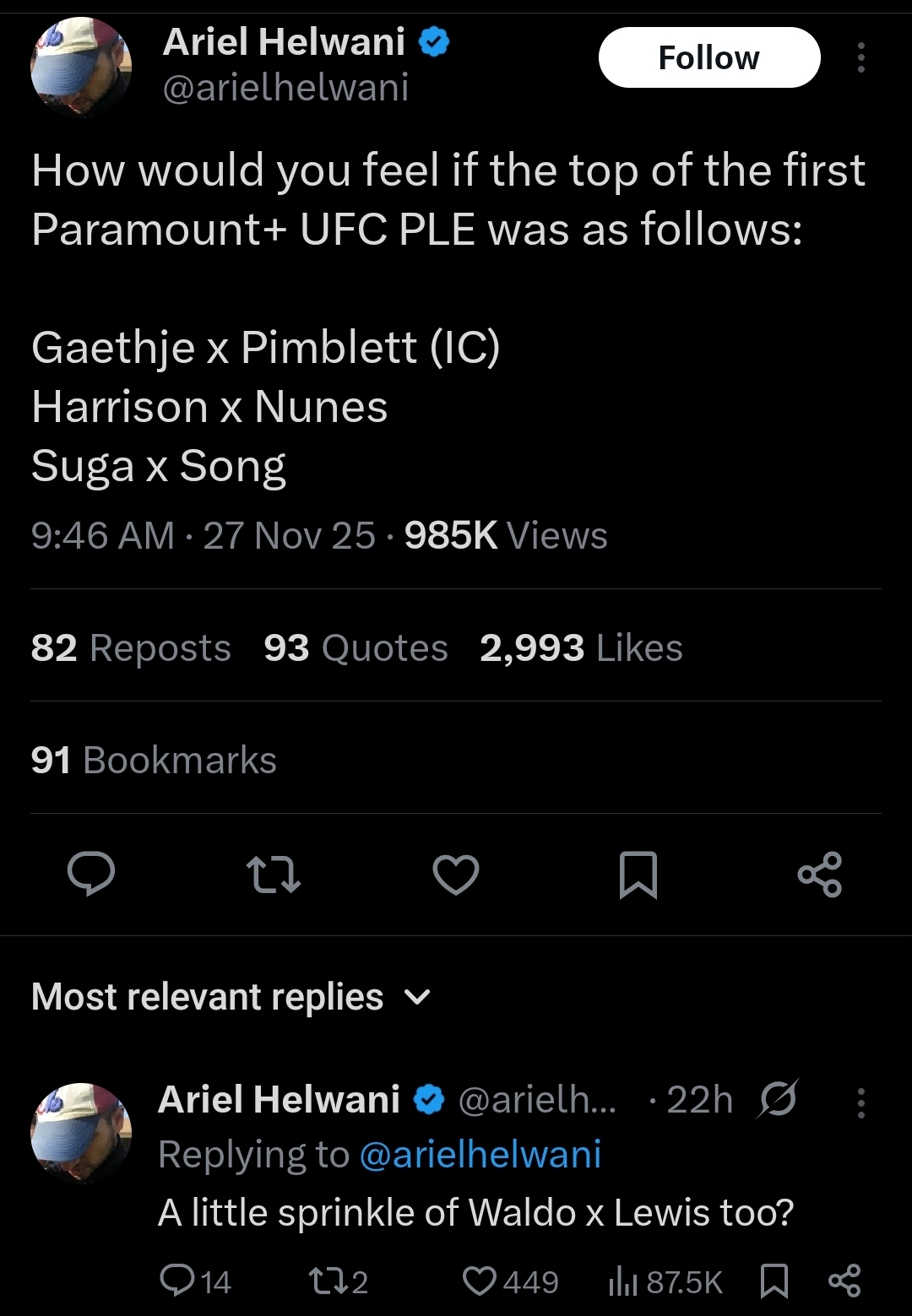
Task: Tap the reply icon under main tweet
Action: 91,874
